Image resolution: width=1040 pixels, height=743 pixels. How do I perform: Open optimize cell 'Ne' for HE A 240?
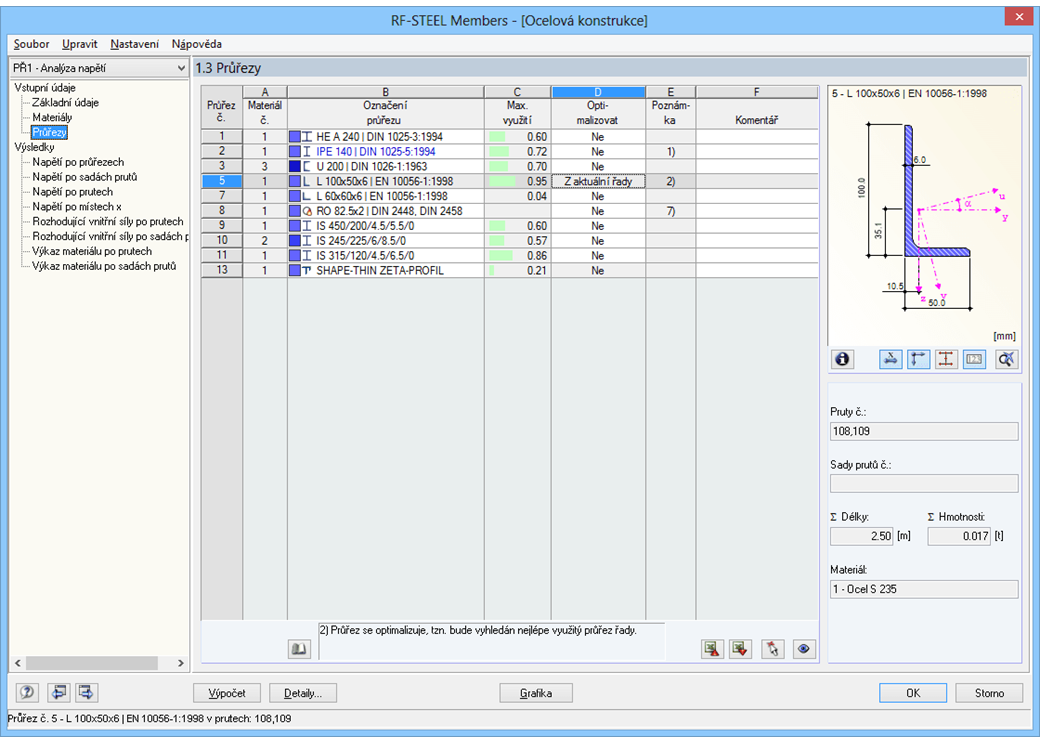click(598, 137)
